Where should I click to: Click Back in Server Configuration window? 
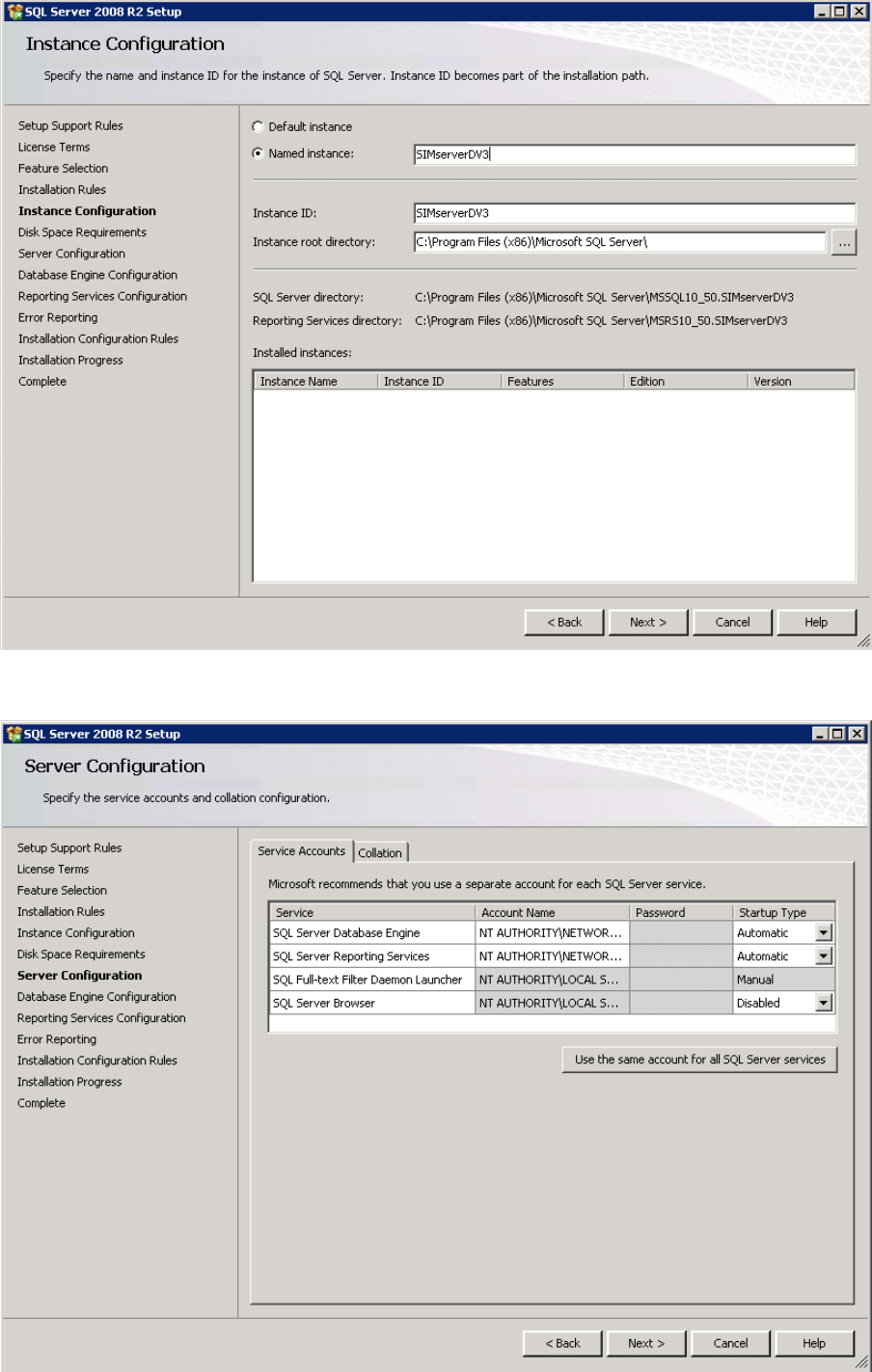tap(562, 1344)
